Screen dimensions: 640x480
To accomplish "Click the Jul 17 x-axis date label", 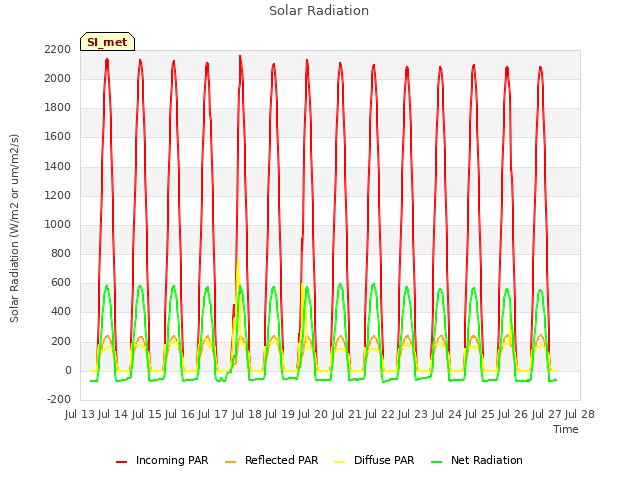I will click(x=213, y=414).
